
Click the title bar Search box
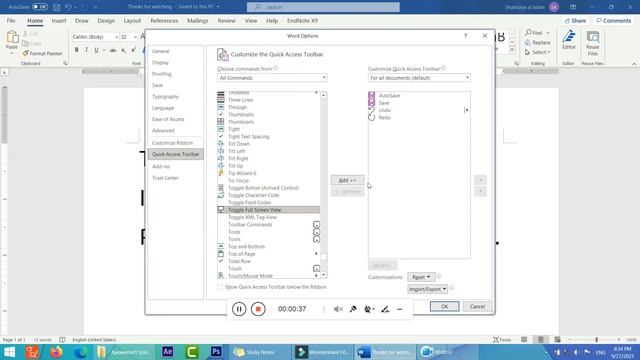point(323,7)
